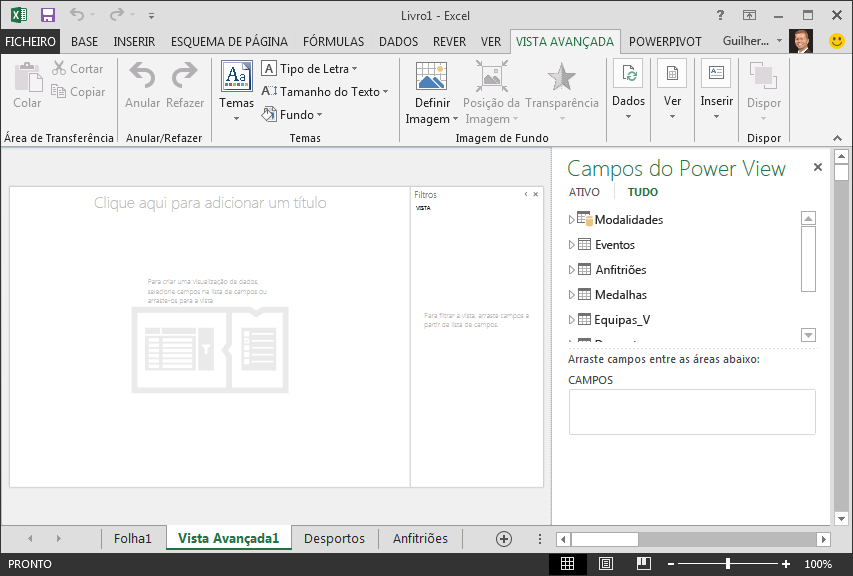The height and width of the screenshot is (576, 853).
Task: Switch to the DADOS ribbon tab
Action: click(x=398, y=42)
